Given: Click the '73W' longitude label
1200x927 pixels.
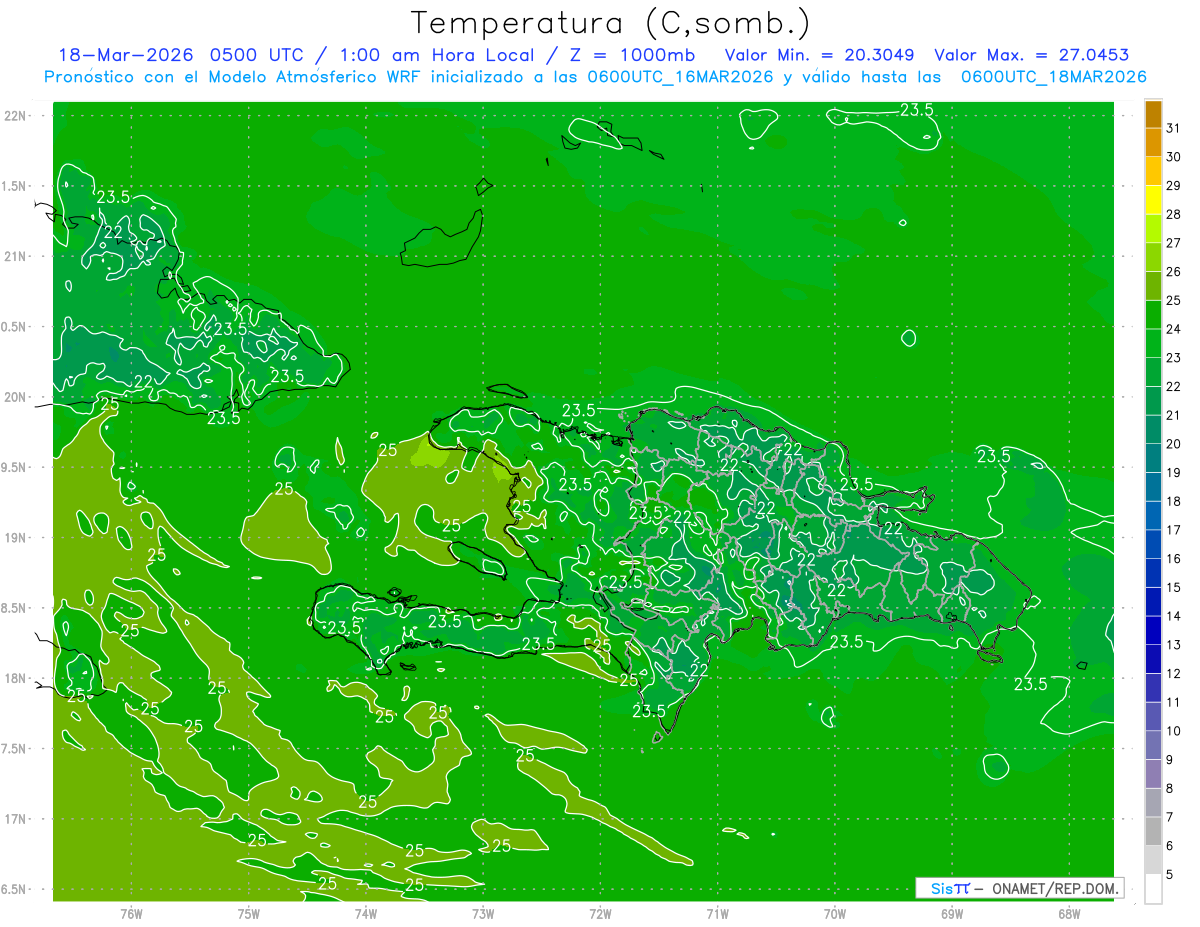Looking at the screenshot, I should pos(483,914).
